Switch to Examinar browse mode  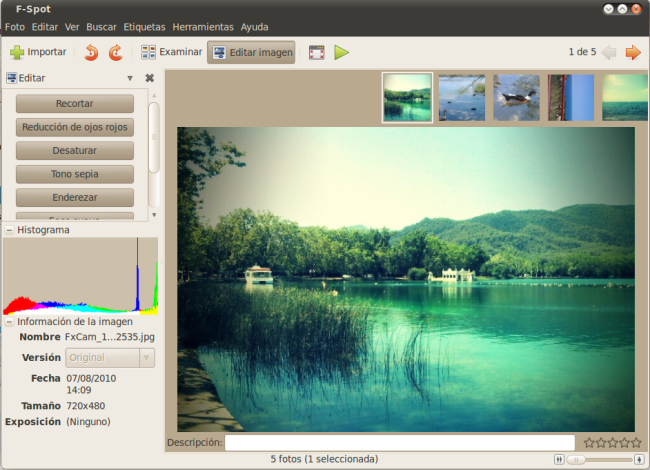click(x=171, y=52)
